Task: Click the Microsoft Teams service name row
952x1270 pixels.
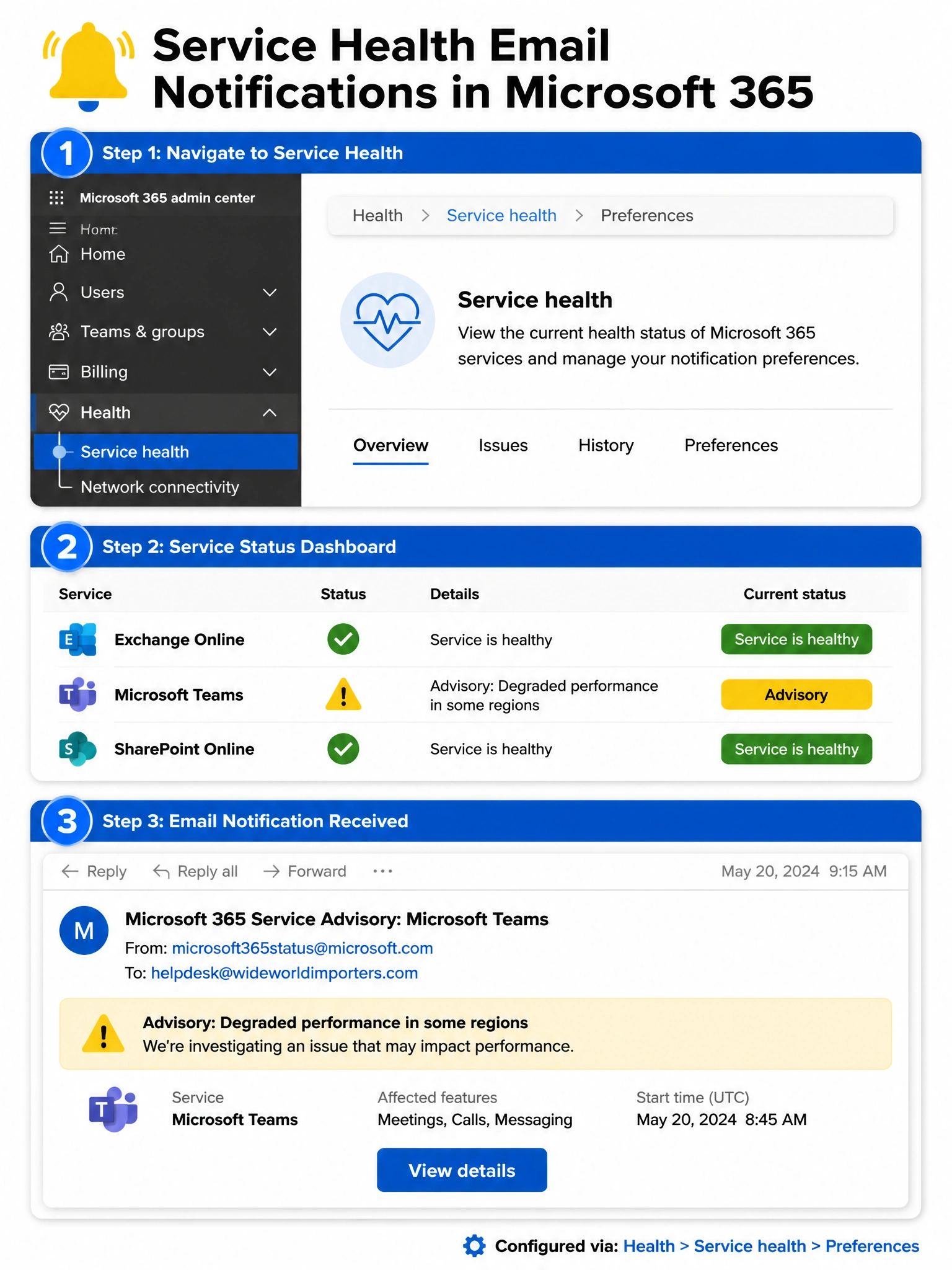Action: (178, 695)
